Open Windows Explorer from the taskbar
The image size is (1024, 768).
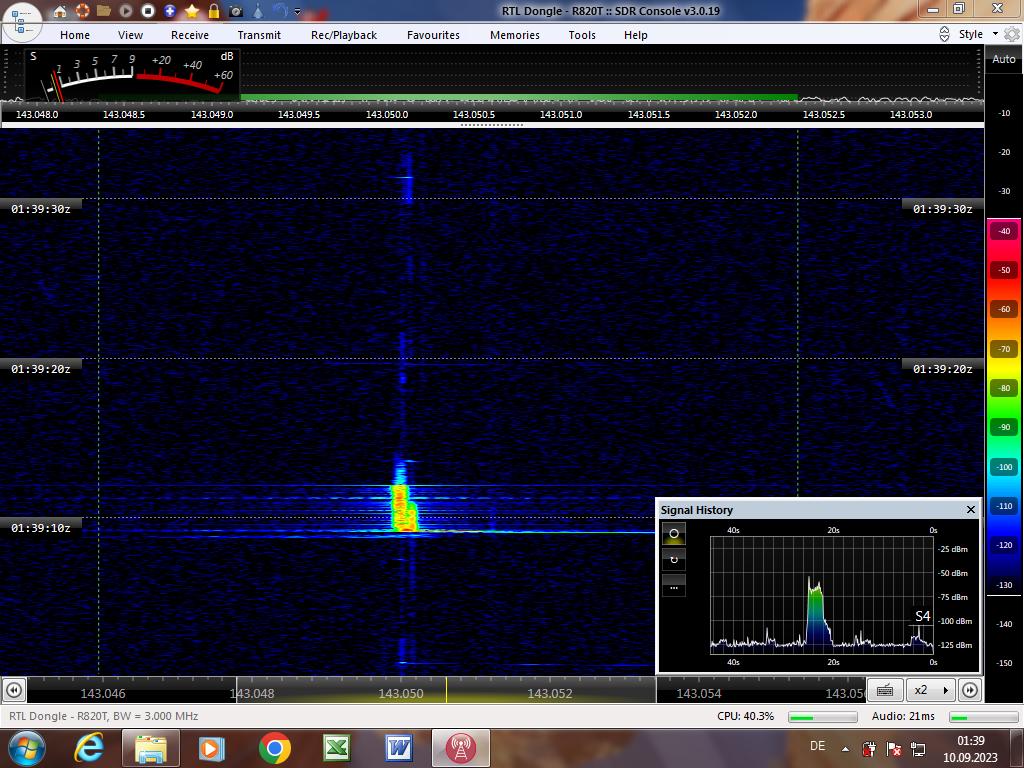tap(150, 748)
